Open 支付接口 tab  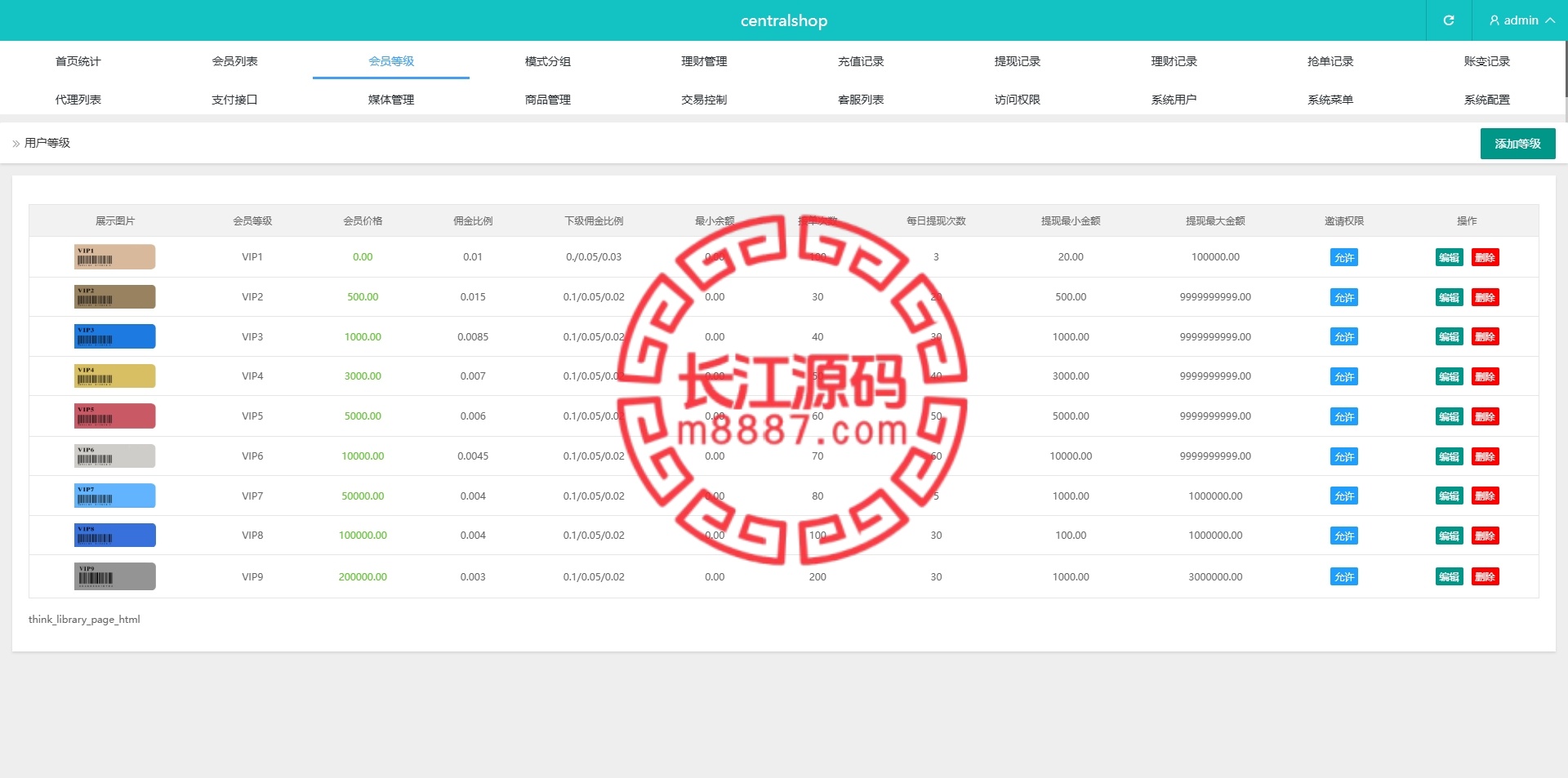[x=234, y=100]
